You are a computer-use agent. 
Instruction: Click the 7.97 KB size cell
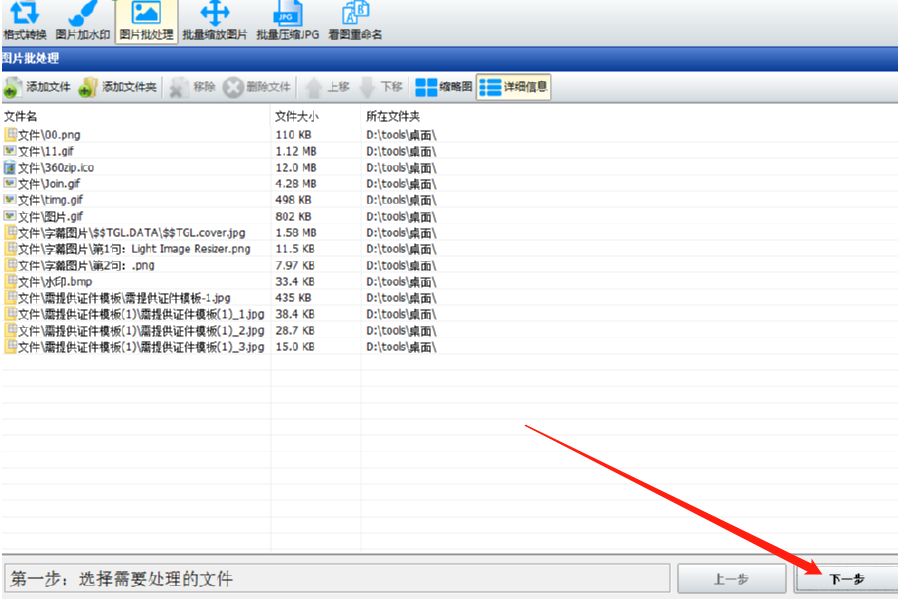[295, 265]
